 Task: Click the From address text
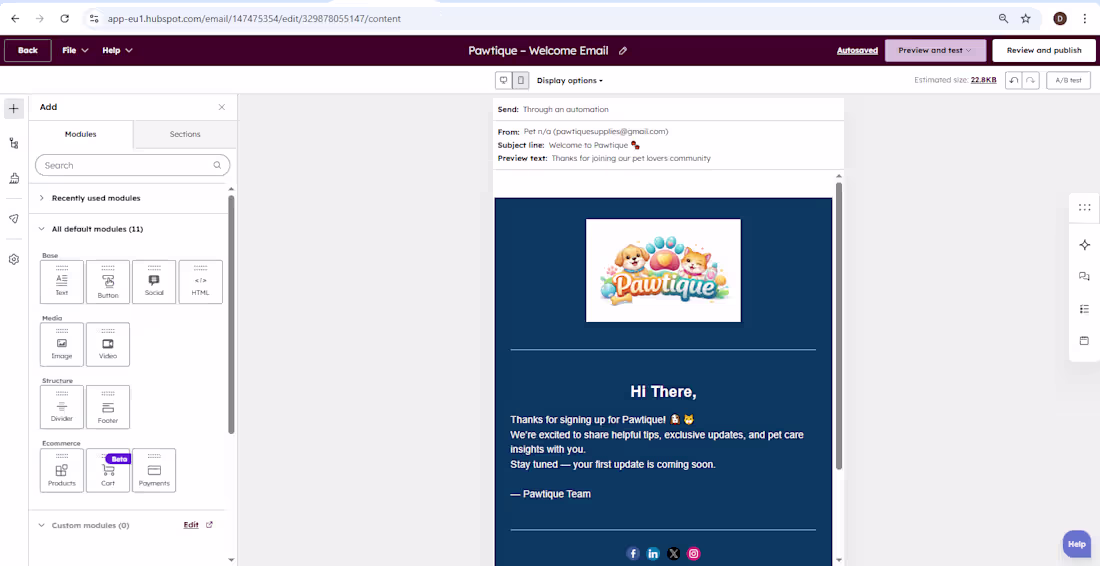point(596,132)
